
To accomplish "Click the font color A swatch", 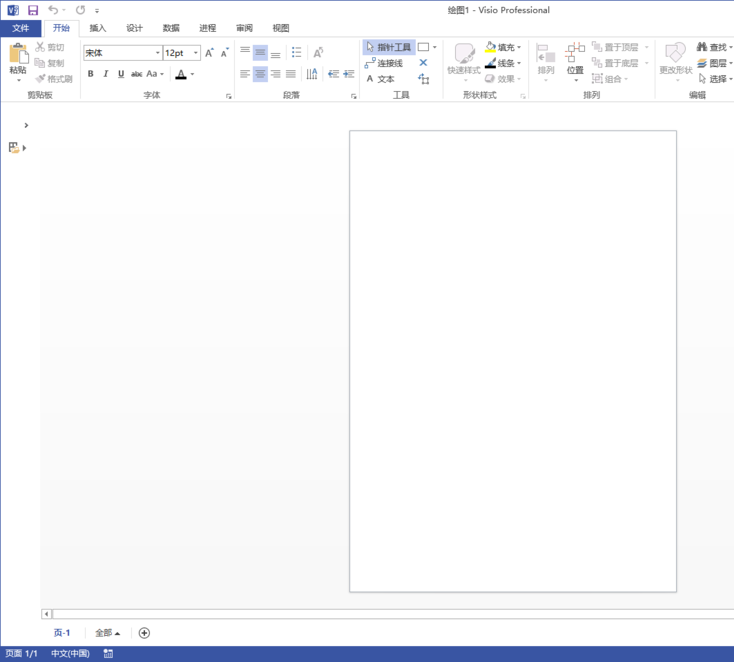I will [x=181, y=74].
